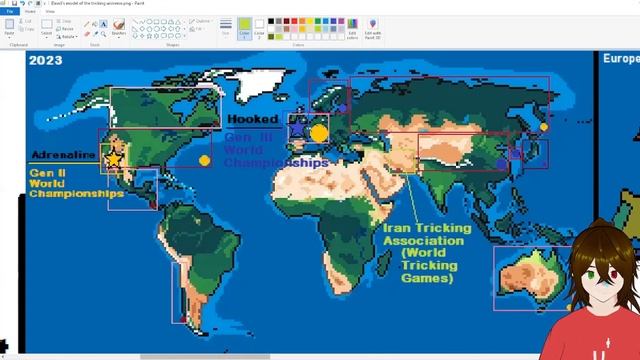Choose the Oval shape
The width and height of the screenshot is (640, 360).
point(149,22)
